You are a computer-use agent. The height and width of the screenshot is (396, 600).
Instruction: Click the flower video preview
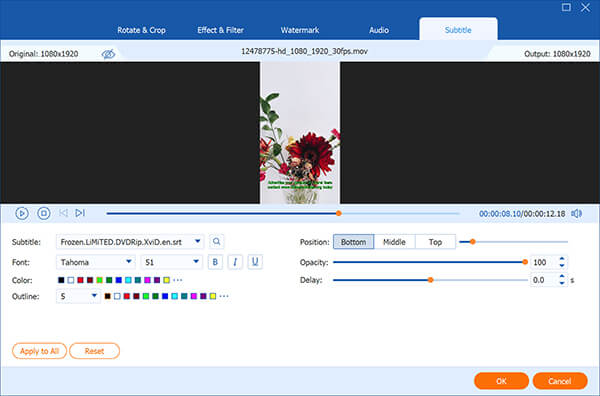pos(300,132)
